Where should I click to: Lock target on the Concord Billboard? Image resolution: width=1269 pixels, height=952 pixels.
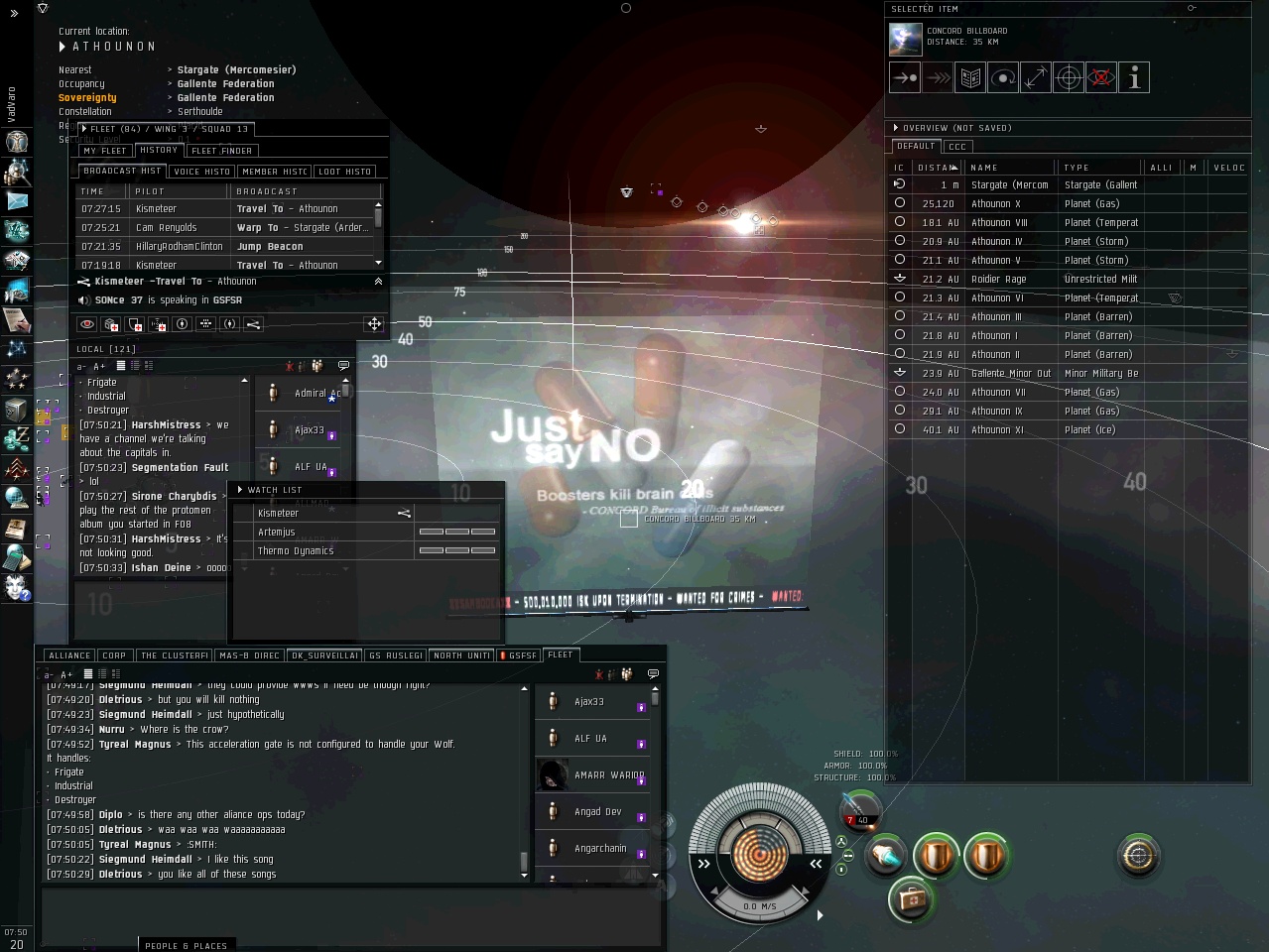click(x=1068, y=77)
